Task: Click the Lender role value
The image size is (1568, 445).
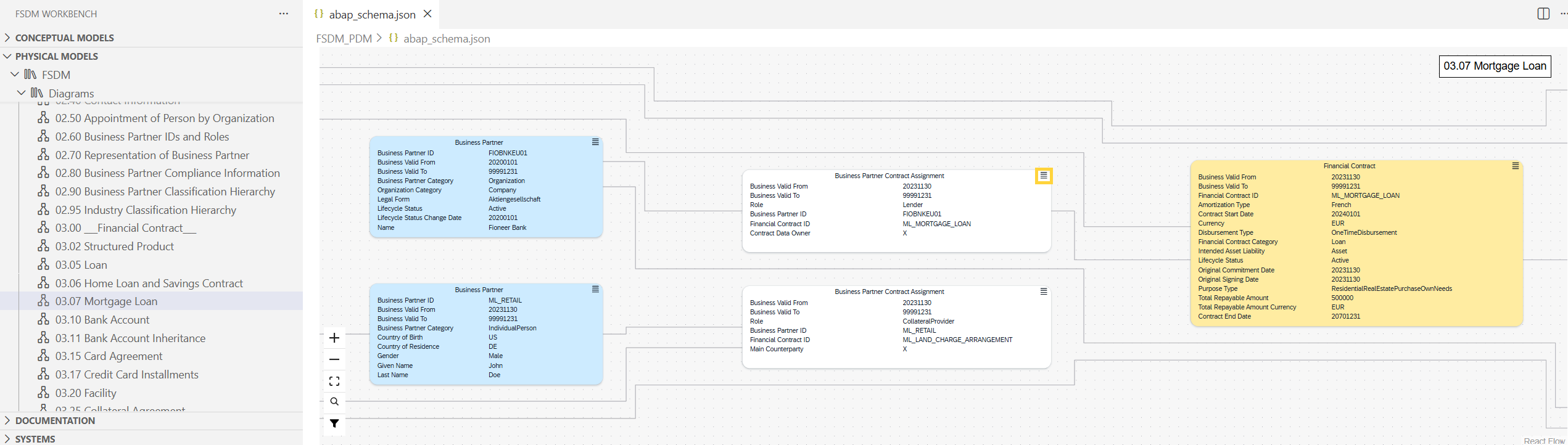Action: point(912,205)
